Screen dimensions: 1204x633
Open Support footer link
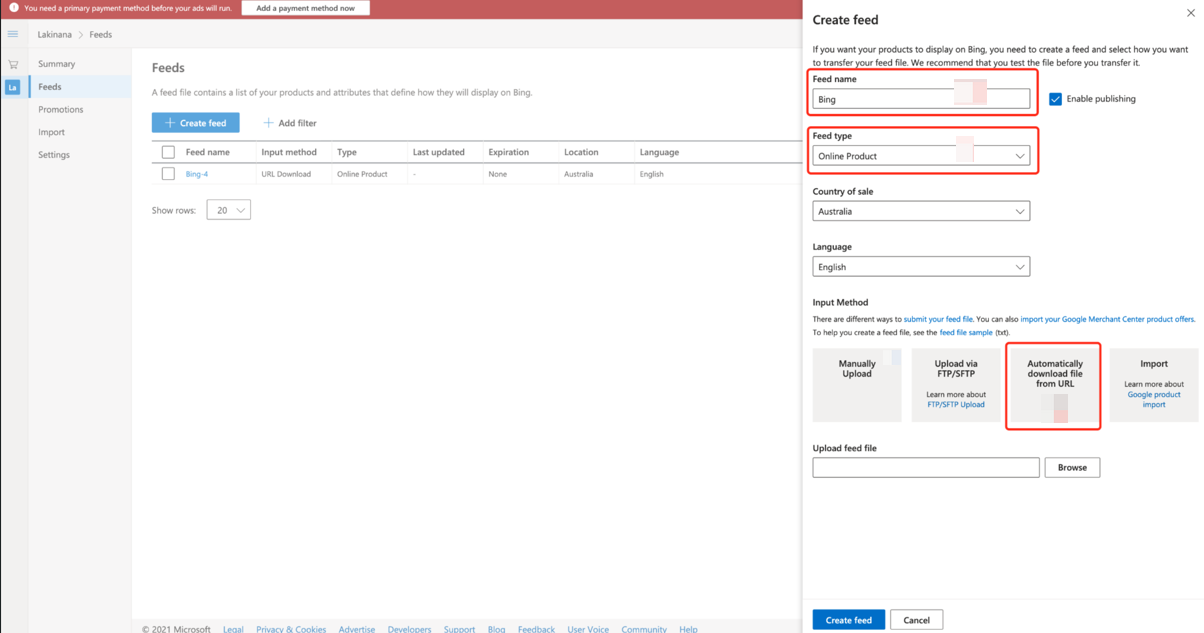pos(459,629)
